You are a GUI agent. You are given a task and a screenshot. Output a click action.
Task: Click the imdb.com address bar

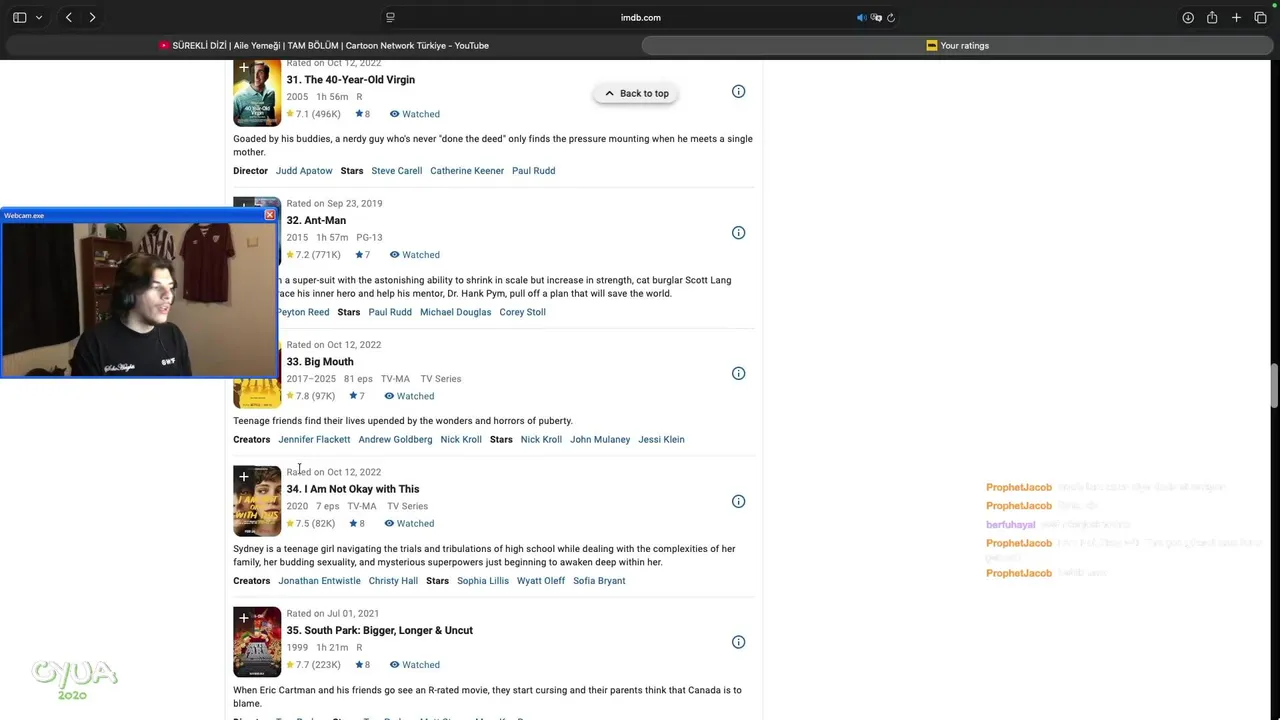click(x=640, y=17)
